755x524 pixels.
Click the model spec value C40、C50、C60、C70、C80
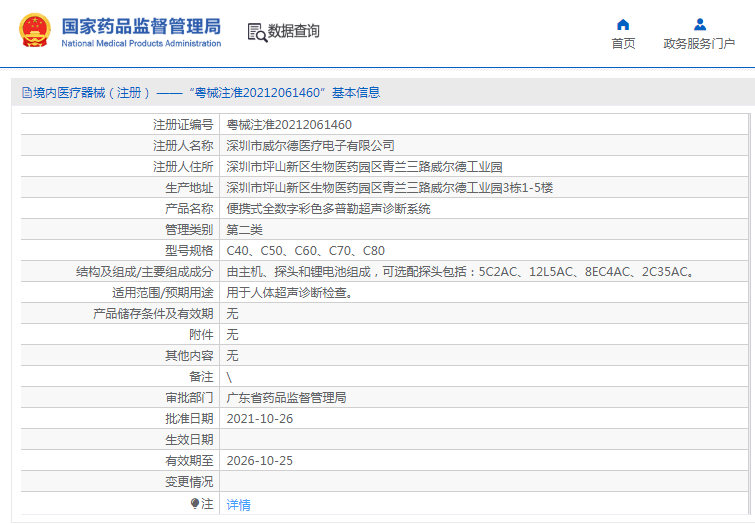pos(305,251)
